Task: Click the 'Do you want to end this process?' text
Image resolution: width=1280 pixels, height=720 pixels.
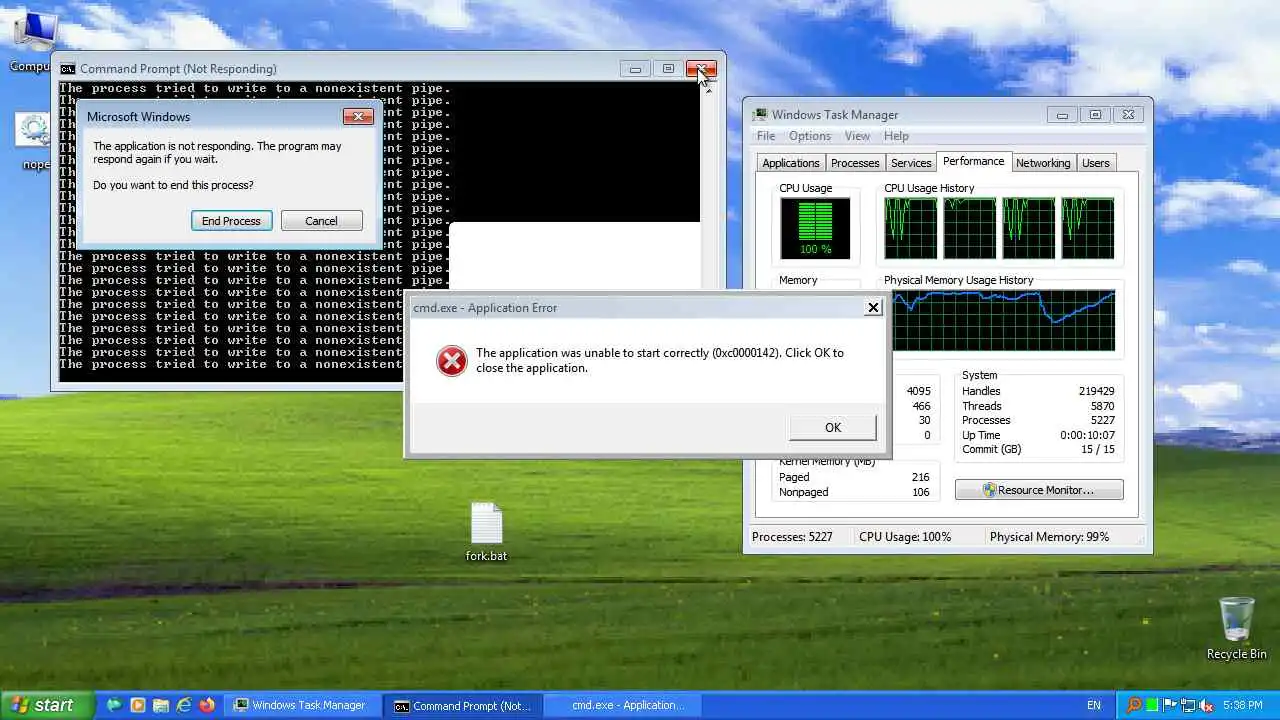Action: click(x=173, y=185)
